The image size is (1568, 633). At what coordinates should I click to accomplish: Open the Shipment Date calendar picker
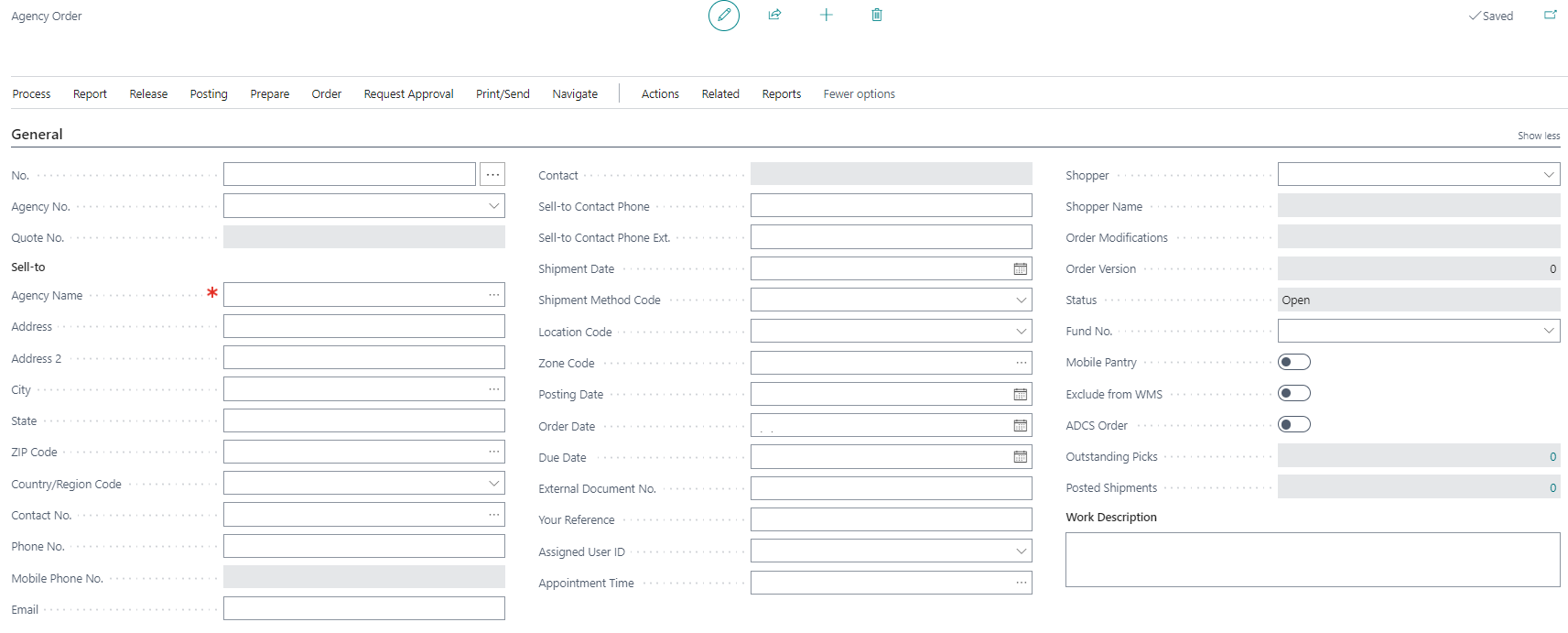click(x=1020, y=269)
